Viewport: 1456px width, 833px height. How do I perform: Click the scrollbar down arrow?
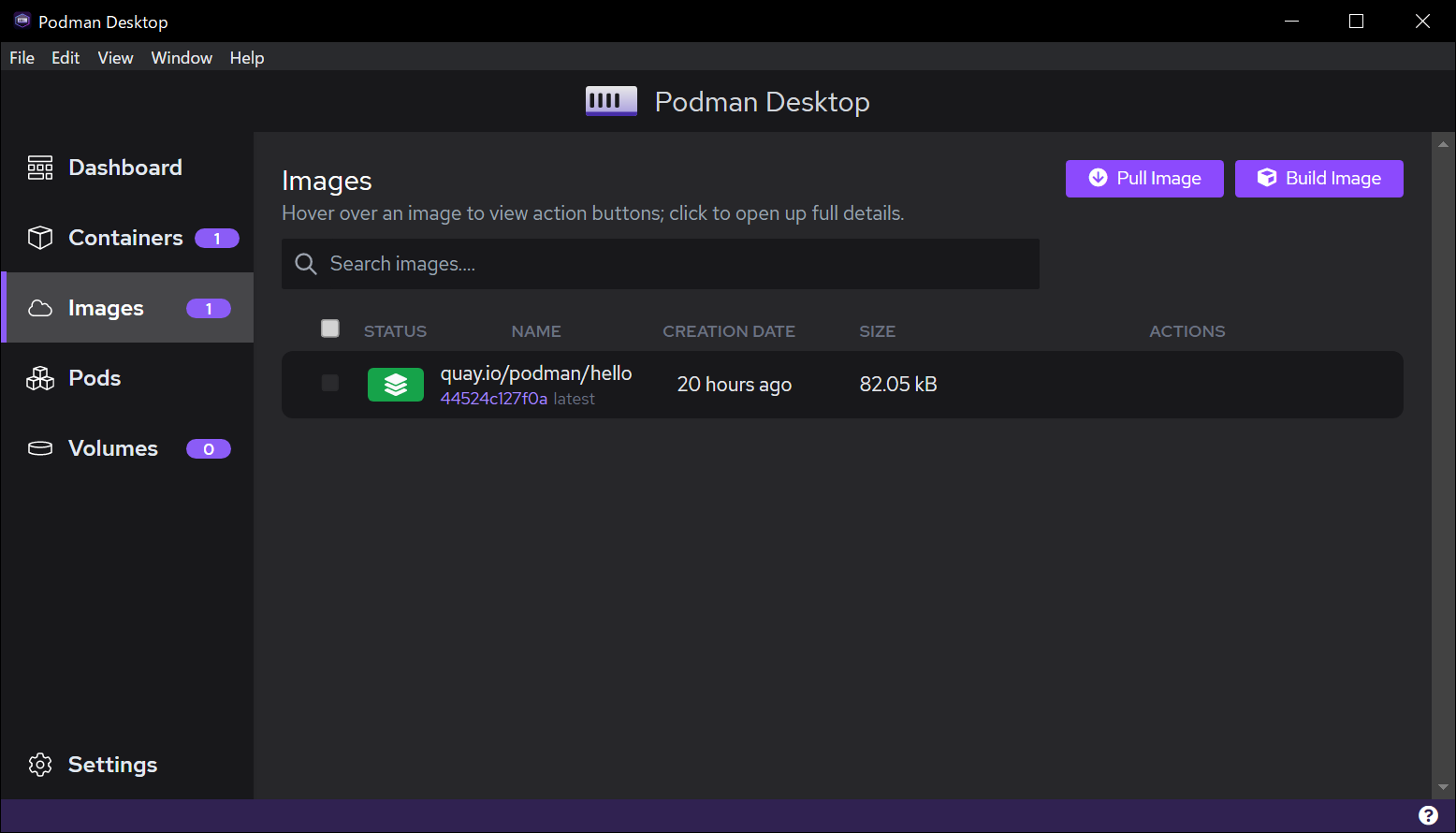(1443, 787)
